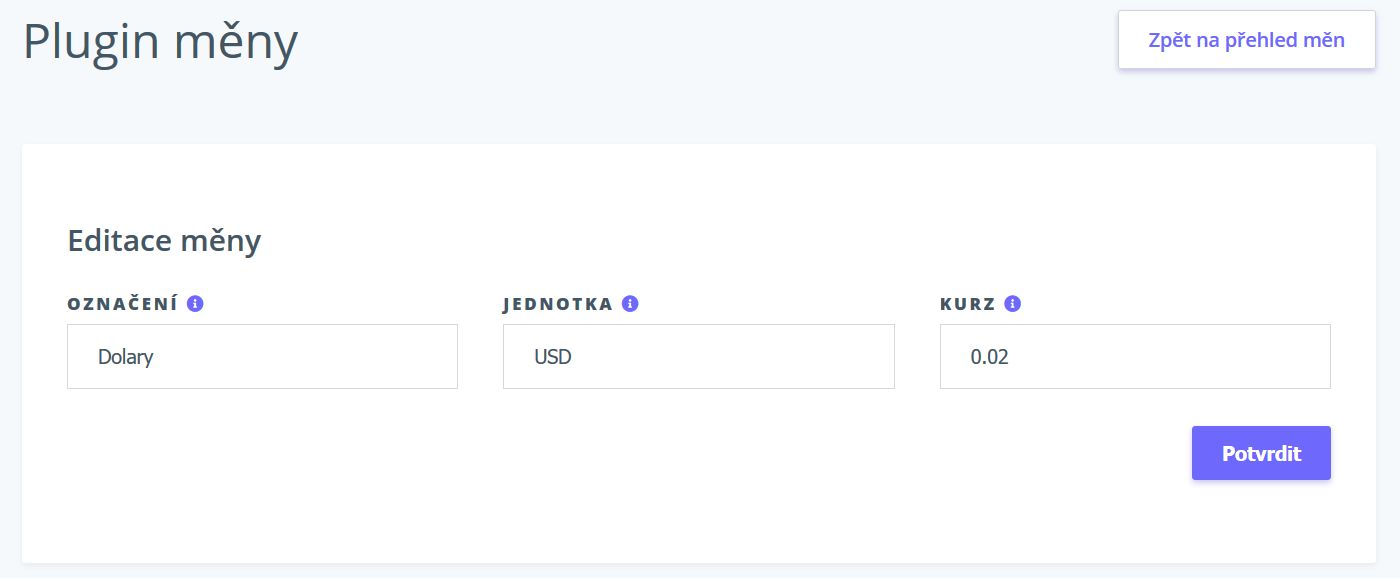The width and height of the screenshot is (1400, 578).
Task: Go back via Zpět na přehled měn
Action: (x=1247, y=40)
